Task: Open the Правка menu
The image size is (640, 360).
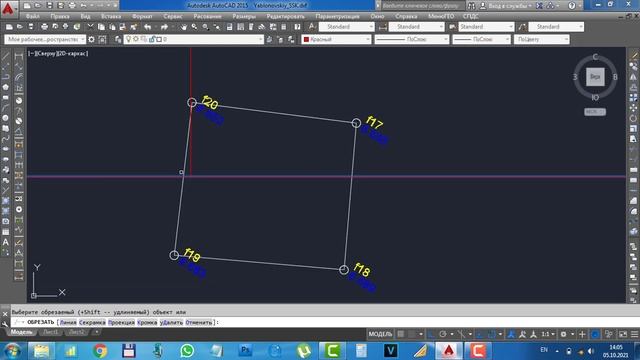Action: 60,16
